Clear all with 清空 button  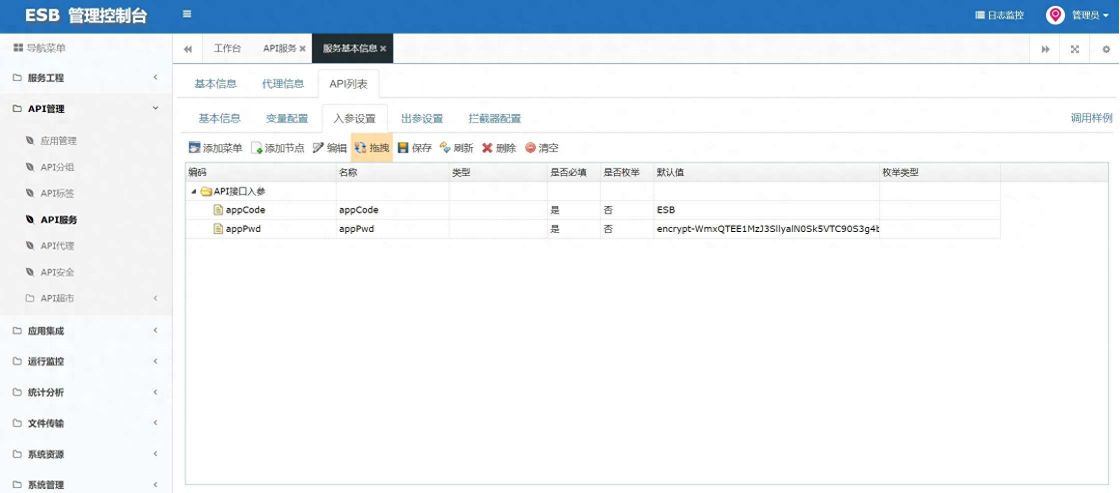point(541,148)
